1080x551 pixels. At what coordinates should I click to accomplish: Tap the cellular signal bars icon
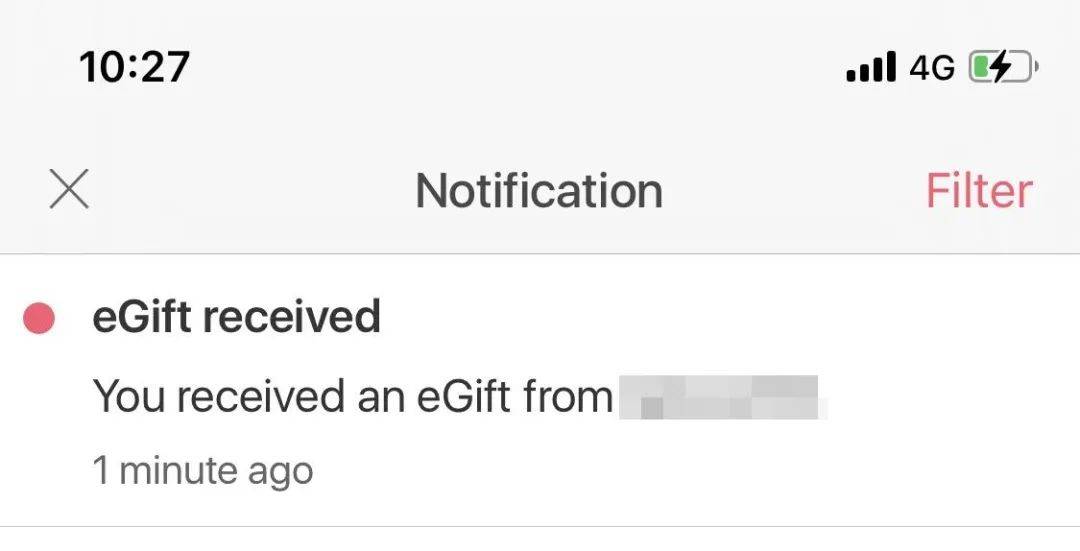click(870, 68)
